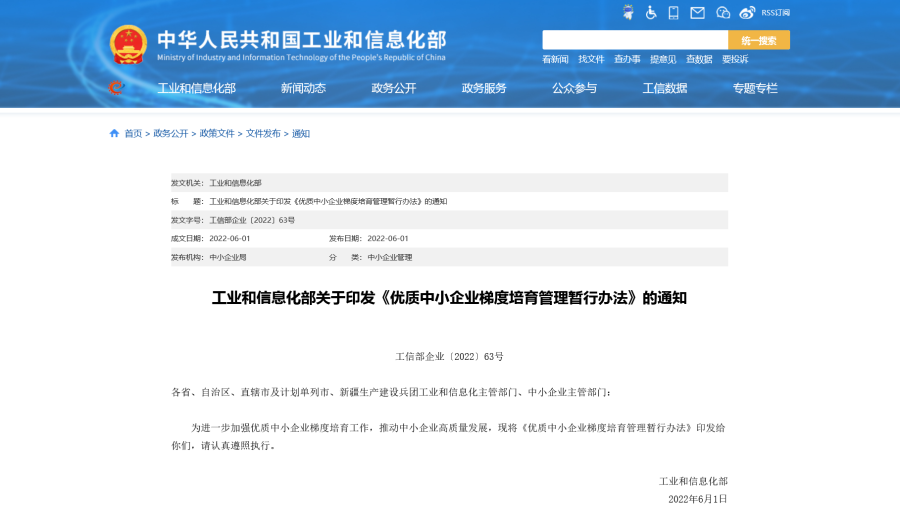Open 政务公开 navigation menu
Image resolution: width=900 pixels, height=506 pixels.
click(x=394, y=88)
